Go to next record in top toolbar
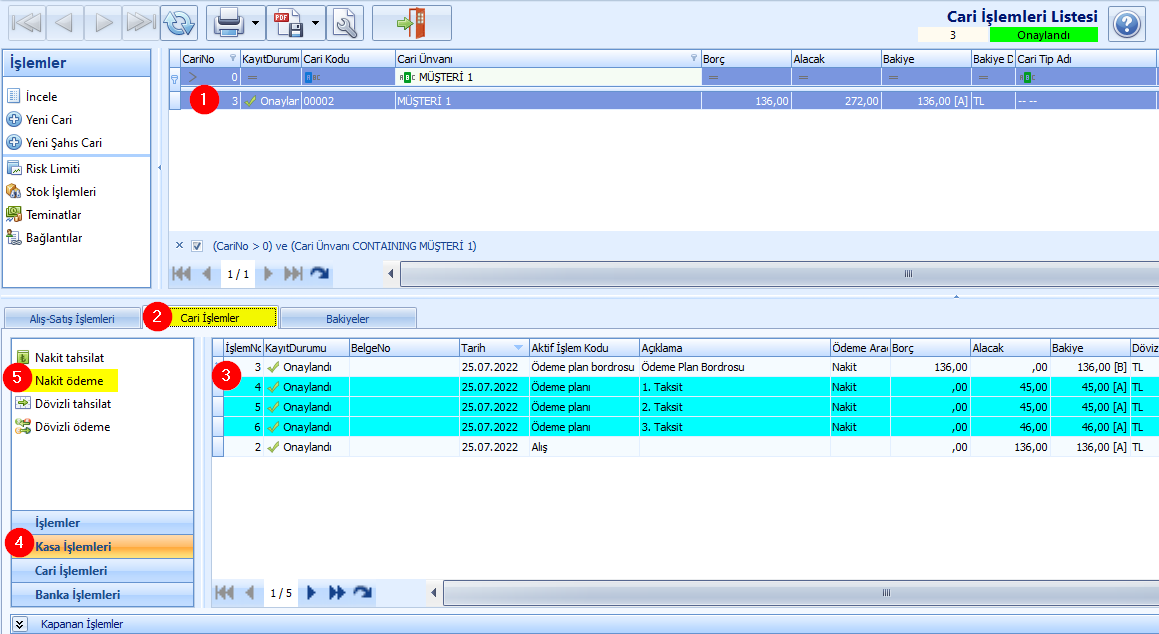 [103, 23]
